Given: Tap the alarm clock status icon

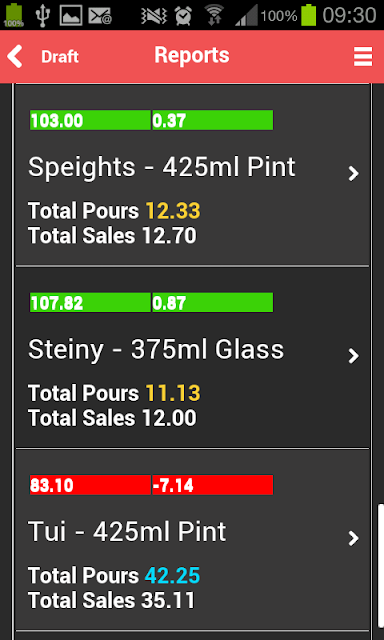Looking at the screenshot, I should click(x=183, y=16).
